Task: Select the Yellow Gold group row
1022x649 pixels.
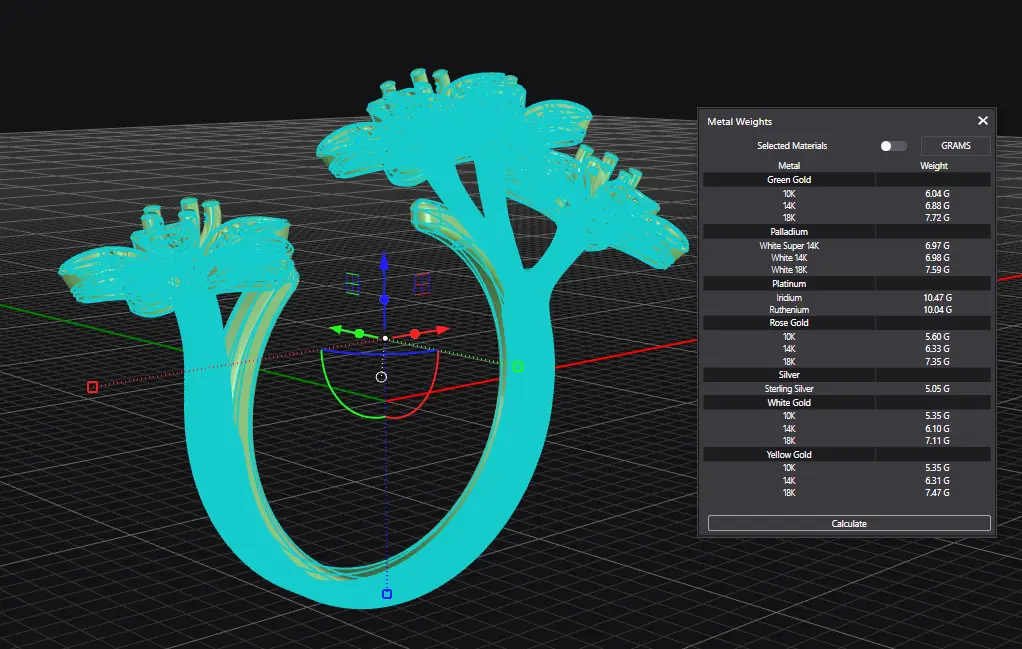Action: [x=847, y=455]
